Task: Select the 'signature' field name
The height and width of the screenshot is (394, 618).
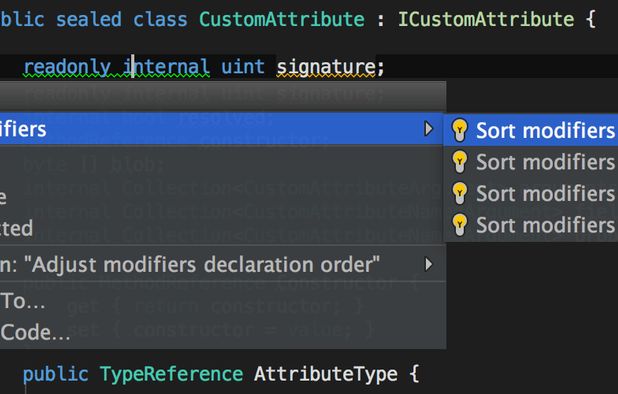Action: [326, 67]
